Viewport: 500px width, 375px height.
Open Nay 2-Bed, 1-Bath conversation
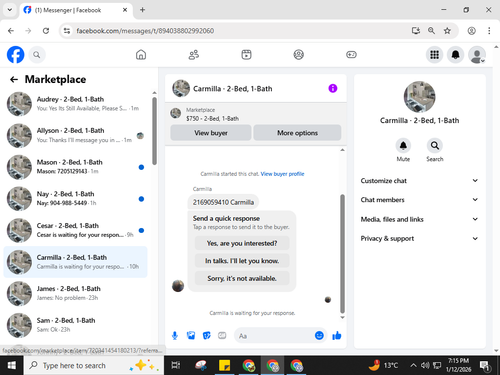click(75, 199)
